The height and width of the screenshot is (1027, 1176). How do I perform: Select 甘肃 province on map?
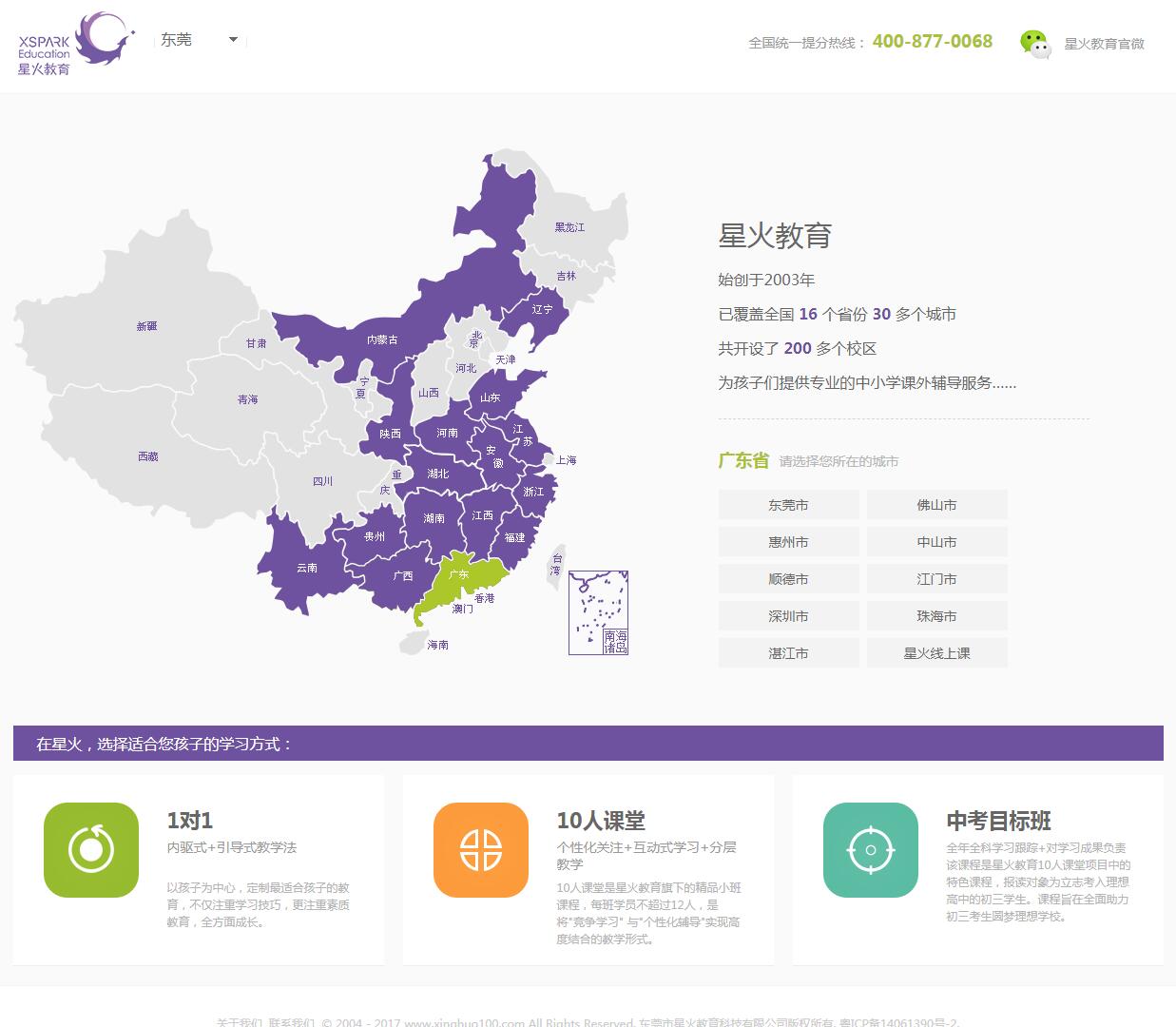pyautogui.click(x=257, y=343)
